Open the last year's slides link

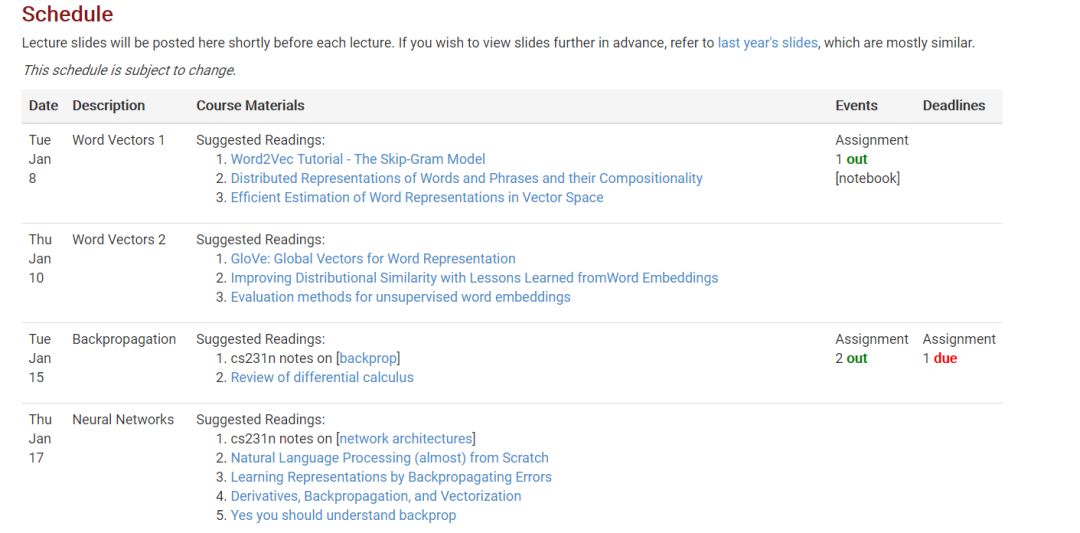tap(767, 43)
